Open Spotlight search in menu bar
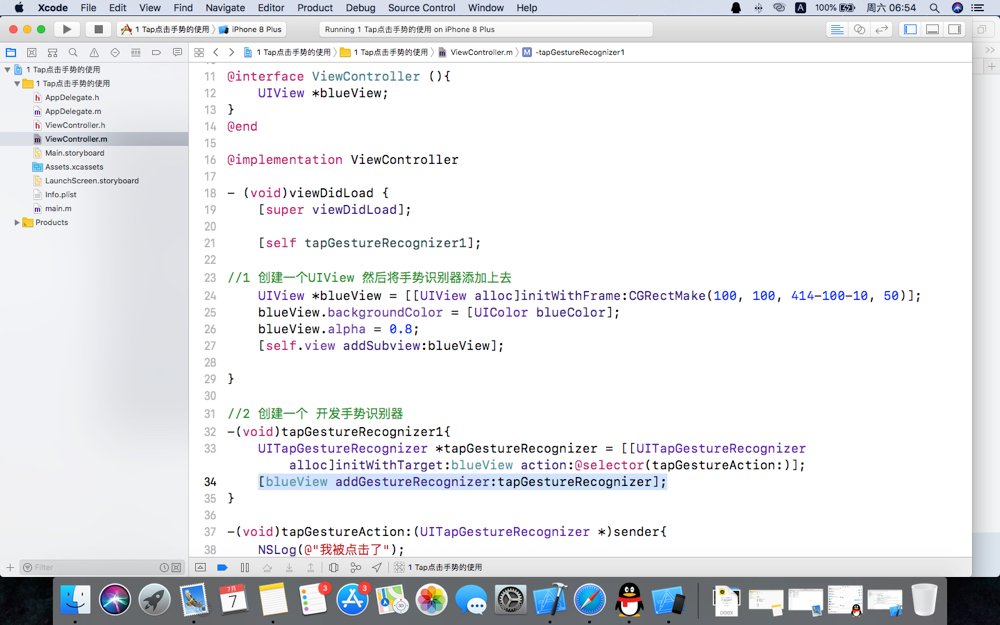 coord(934,8)
